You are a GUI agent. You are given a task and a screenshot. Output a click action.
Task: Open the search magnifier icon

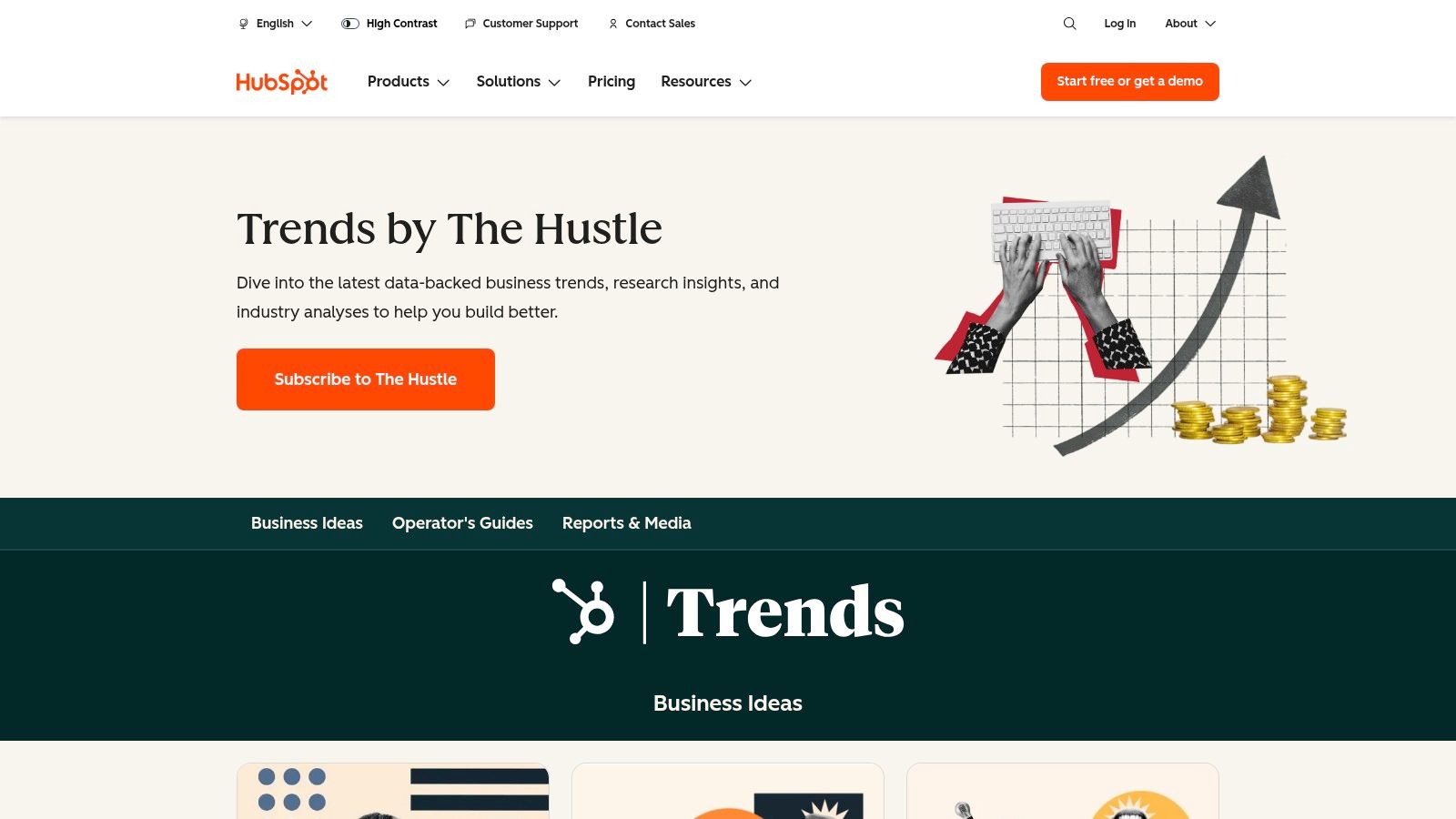(1069, 24)
